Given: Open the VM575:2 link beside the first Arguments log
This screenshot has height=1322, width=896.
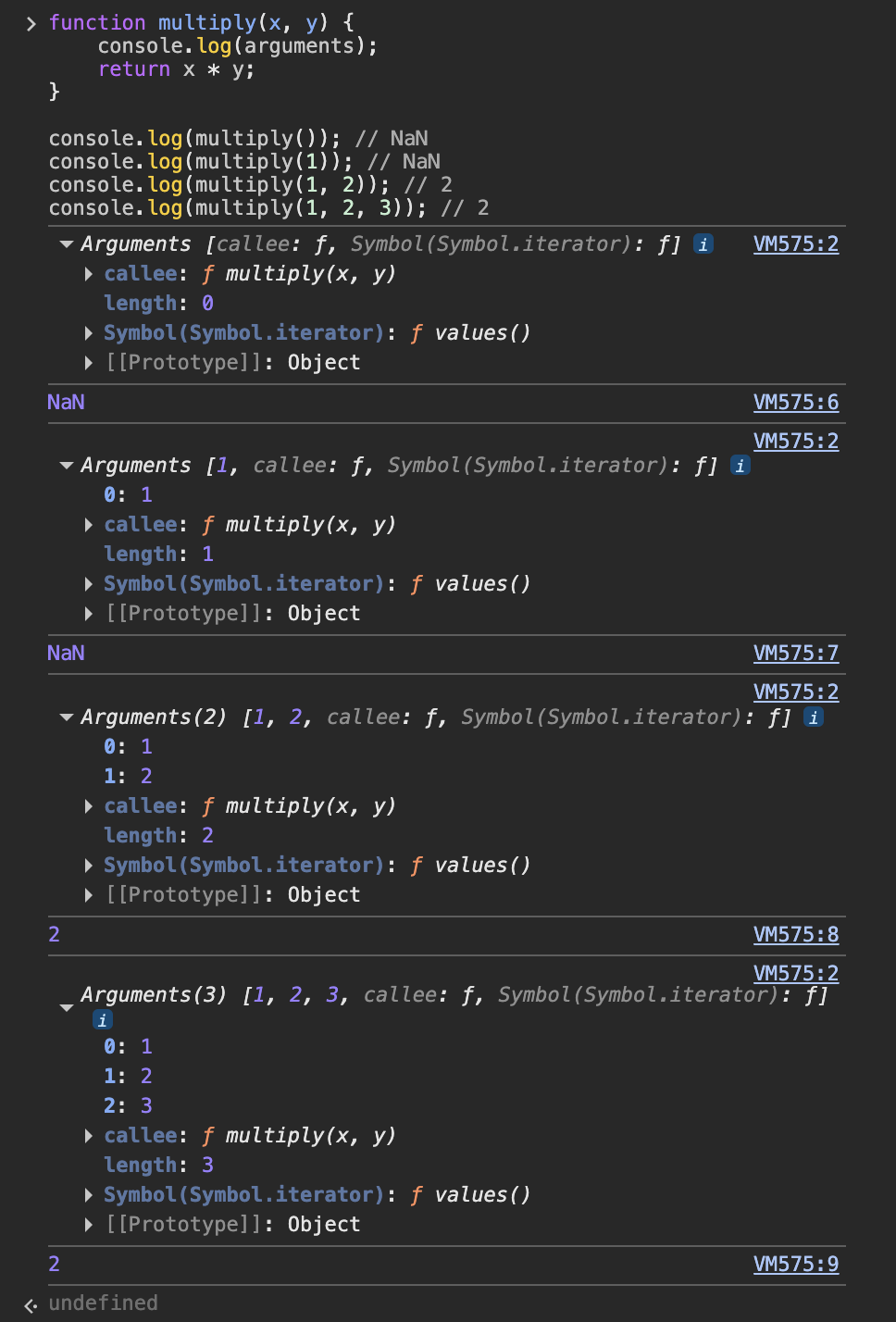Looking at the screenshot, I should pos(795,244).
